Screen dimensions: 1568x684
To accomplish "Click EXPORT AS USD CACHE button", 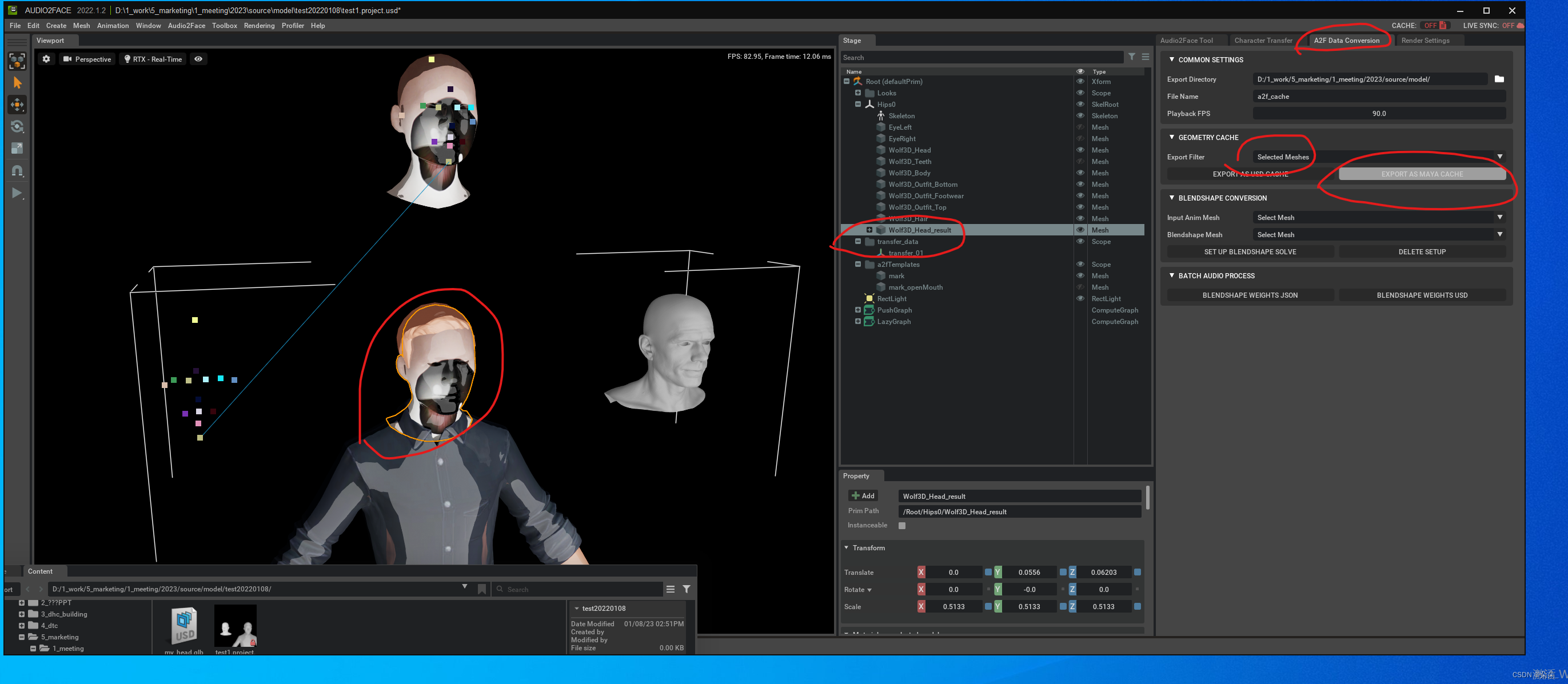I will (1250, 174).
